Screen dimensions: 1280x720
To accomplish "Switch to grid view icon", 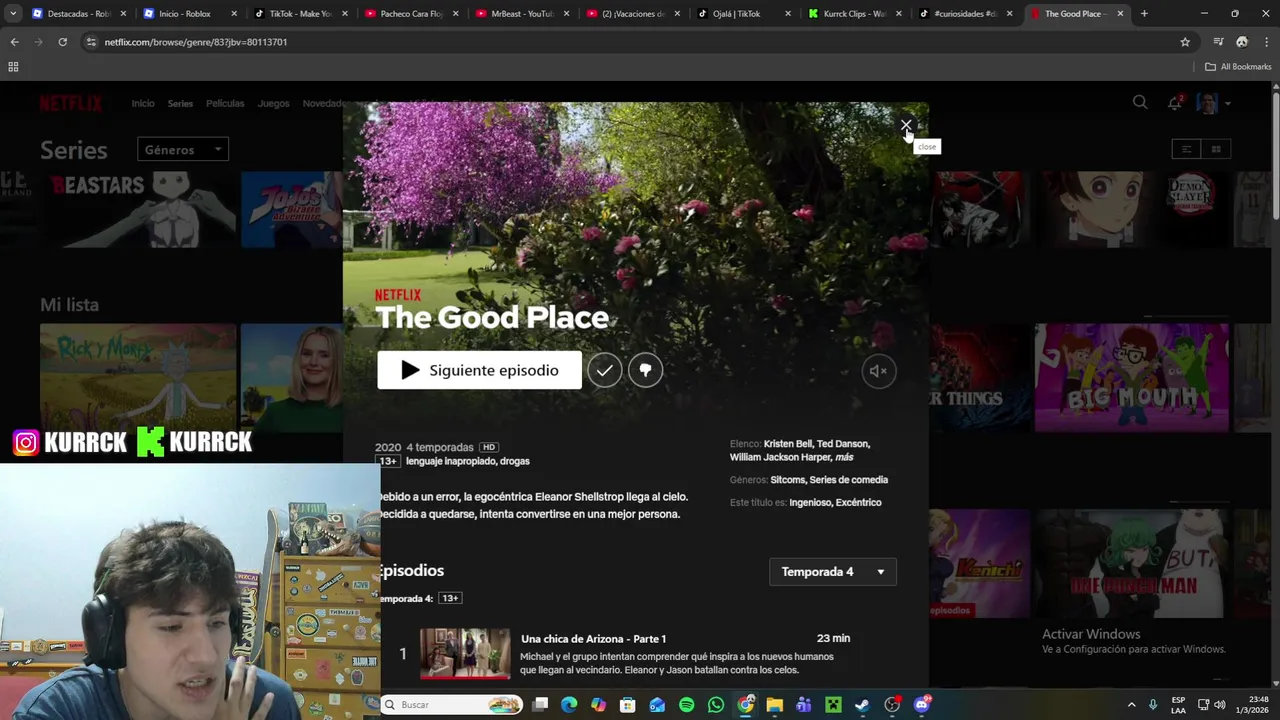I will coord(1216,149).
